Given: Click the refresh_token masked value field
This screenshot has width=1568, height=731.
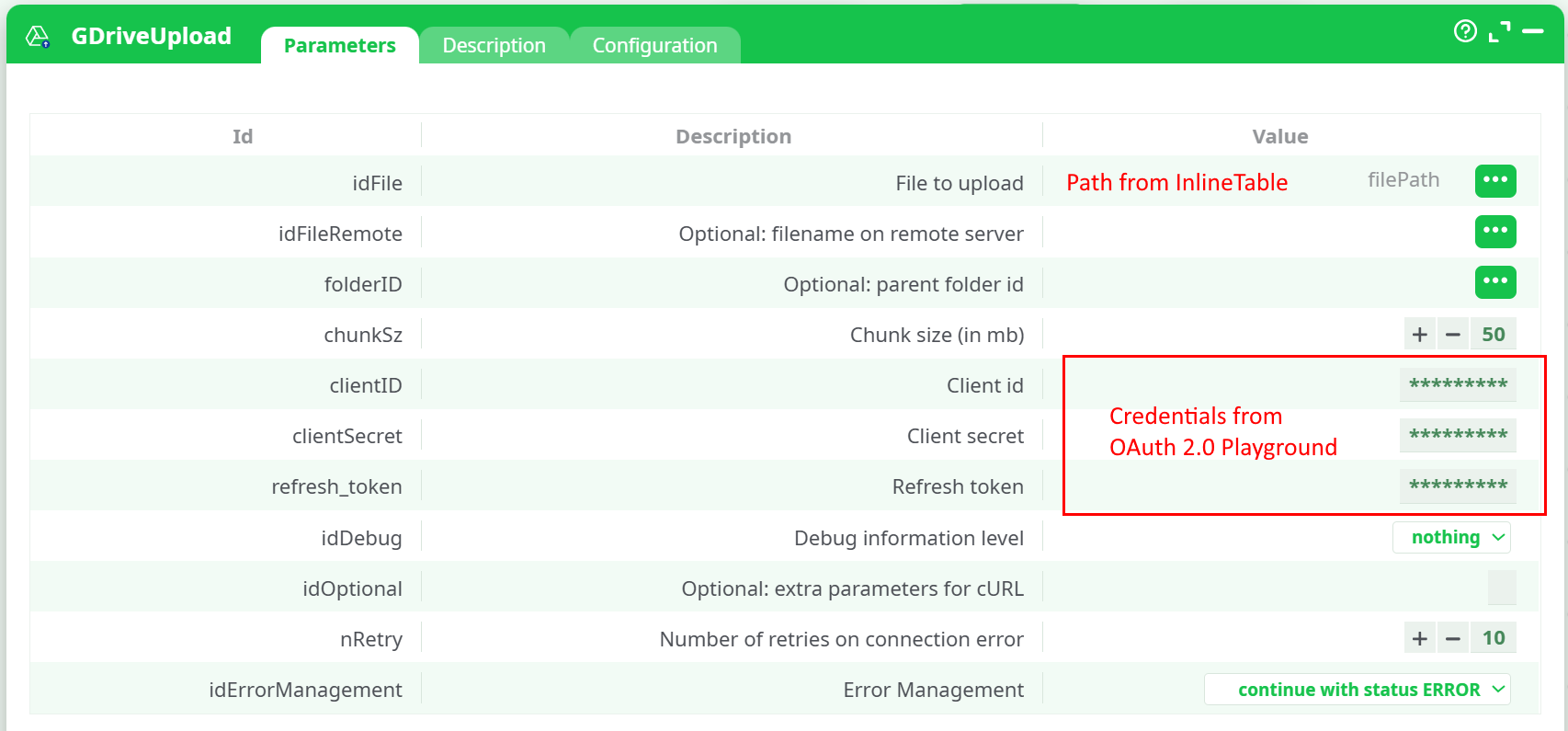Looking at the screenshot, I should point(1458,485).
